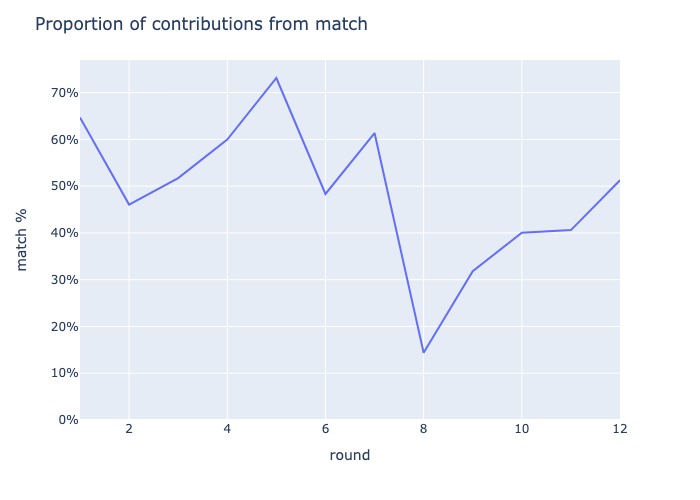
Task: Select the 'match %' y-axis label
Action: [21, 240]
